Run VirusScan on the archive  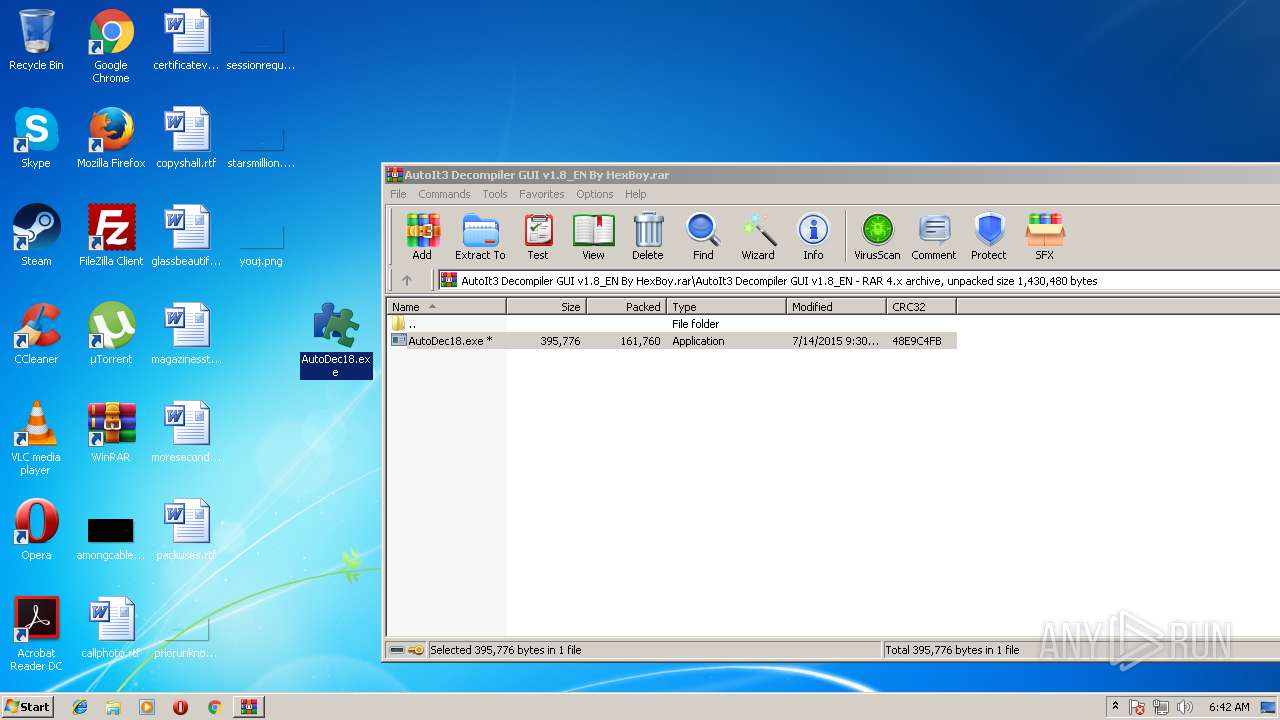[x=877, y=237]
